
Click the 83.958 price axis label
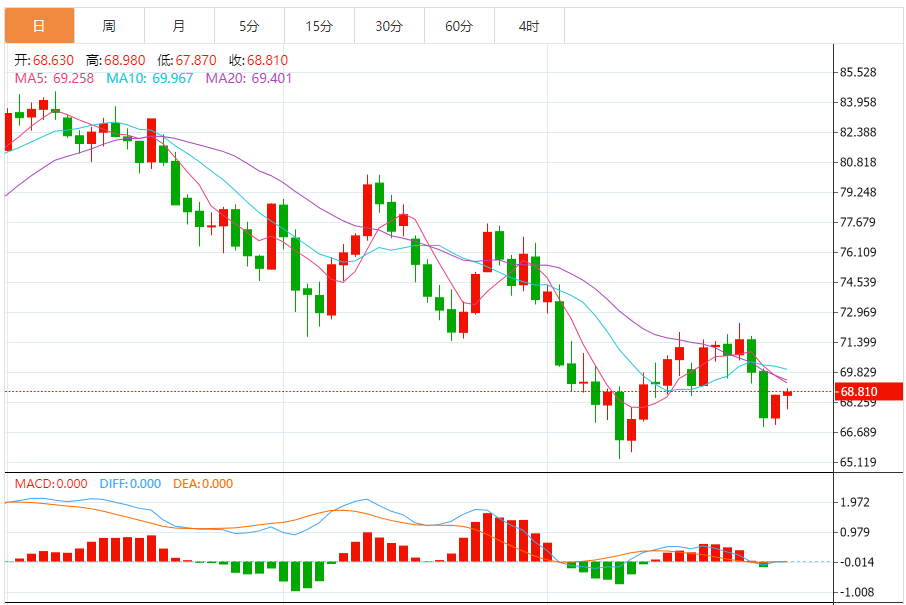click(x=858, y=102)
